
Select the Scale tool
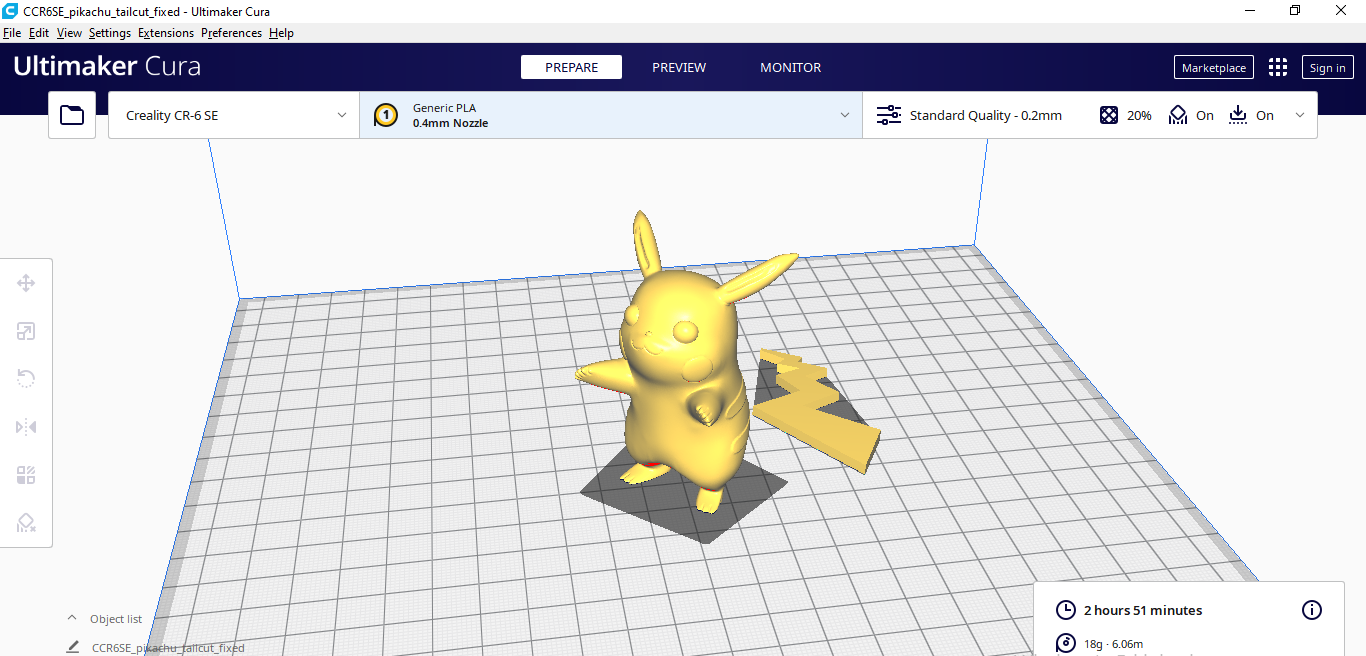[26, 331]
